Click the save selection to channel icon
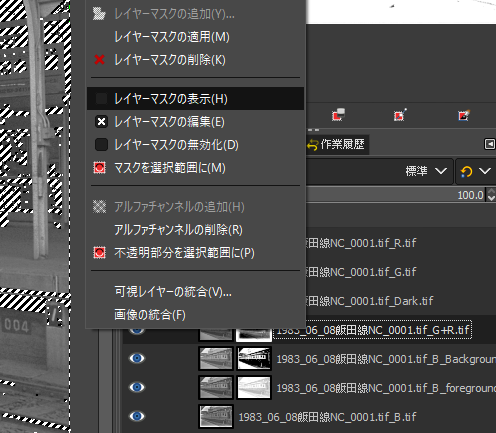 pyautogui.click(x=338, y=115)
